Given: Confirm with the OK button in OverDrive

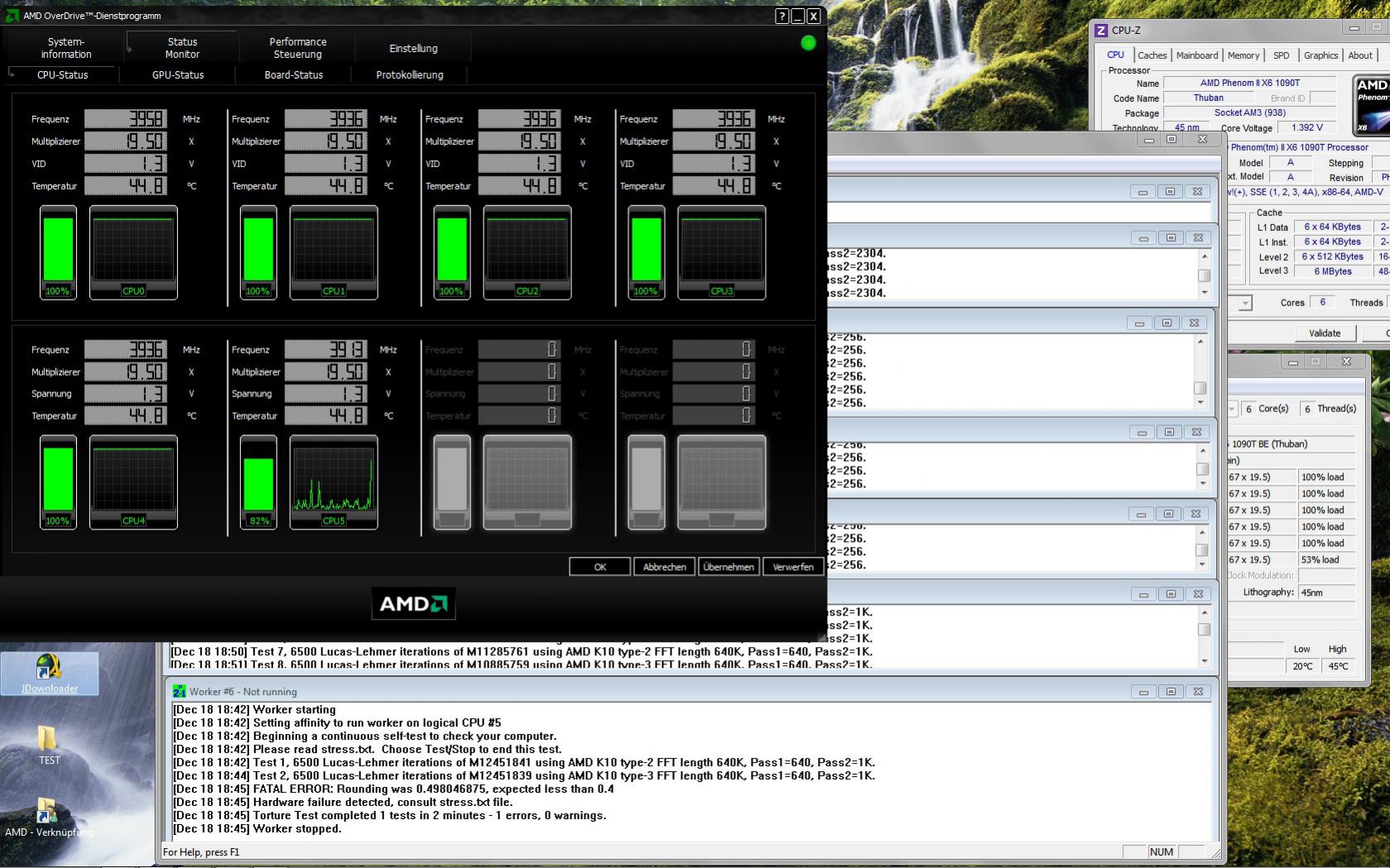Looking at the screenshot, I should [600, 567].
